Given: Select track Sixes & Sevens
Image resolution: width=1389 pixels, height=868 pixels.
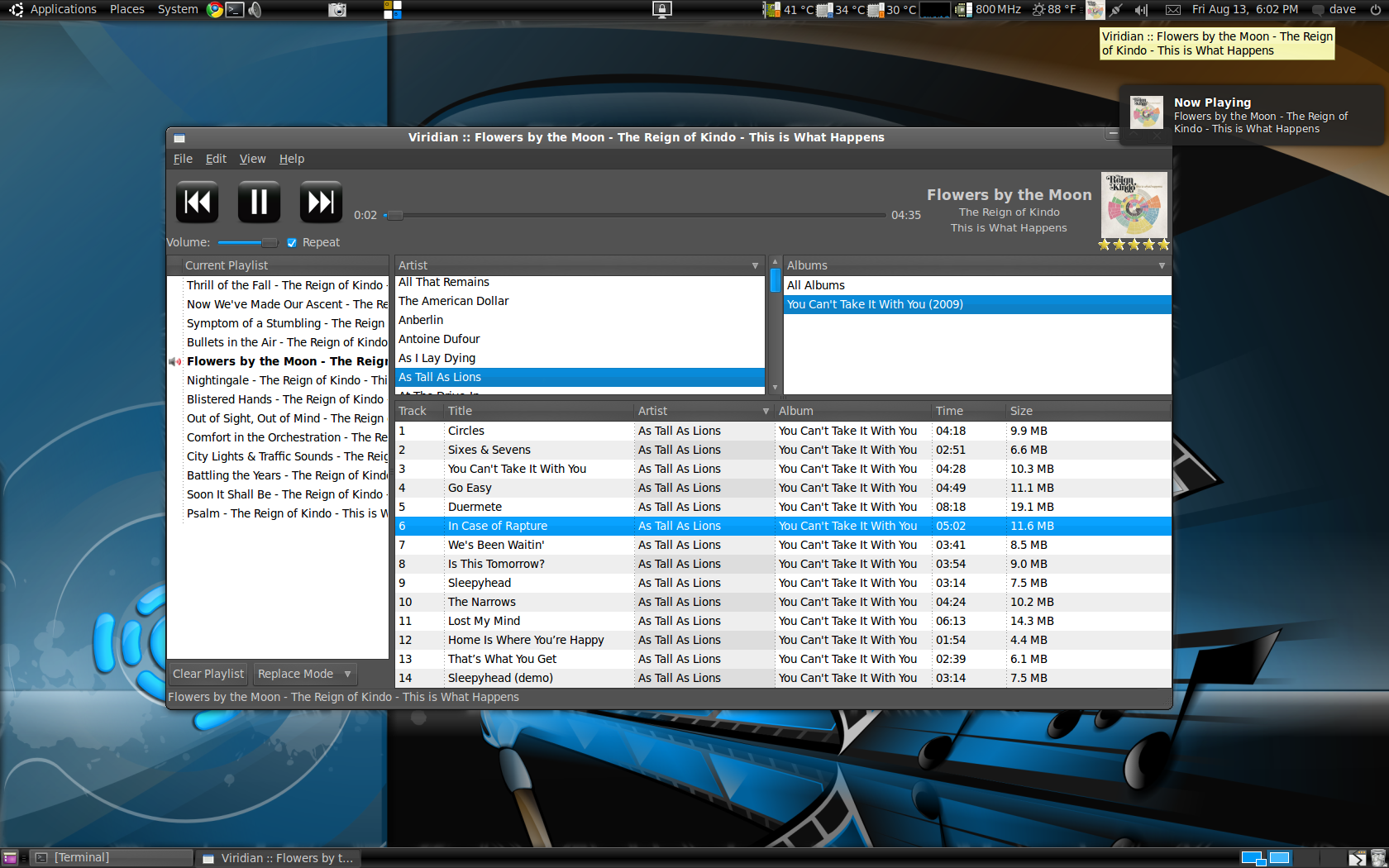Looking at the screenshot, I should coord(783,450).
